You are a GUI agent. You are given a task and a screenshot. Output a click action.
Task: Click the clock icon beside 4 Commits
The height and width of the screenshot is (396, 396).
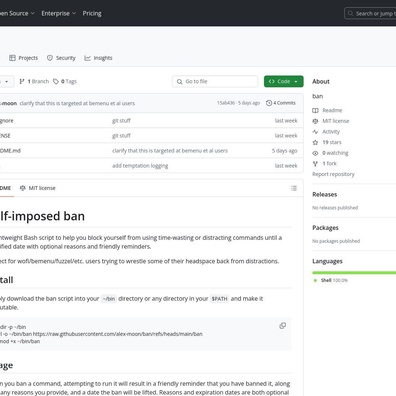pyautogui.click(x=269, y=103)
